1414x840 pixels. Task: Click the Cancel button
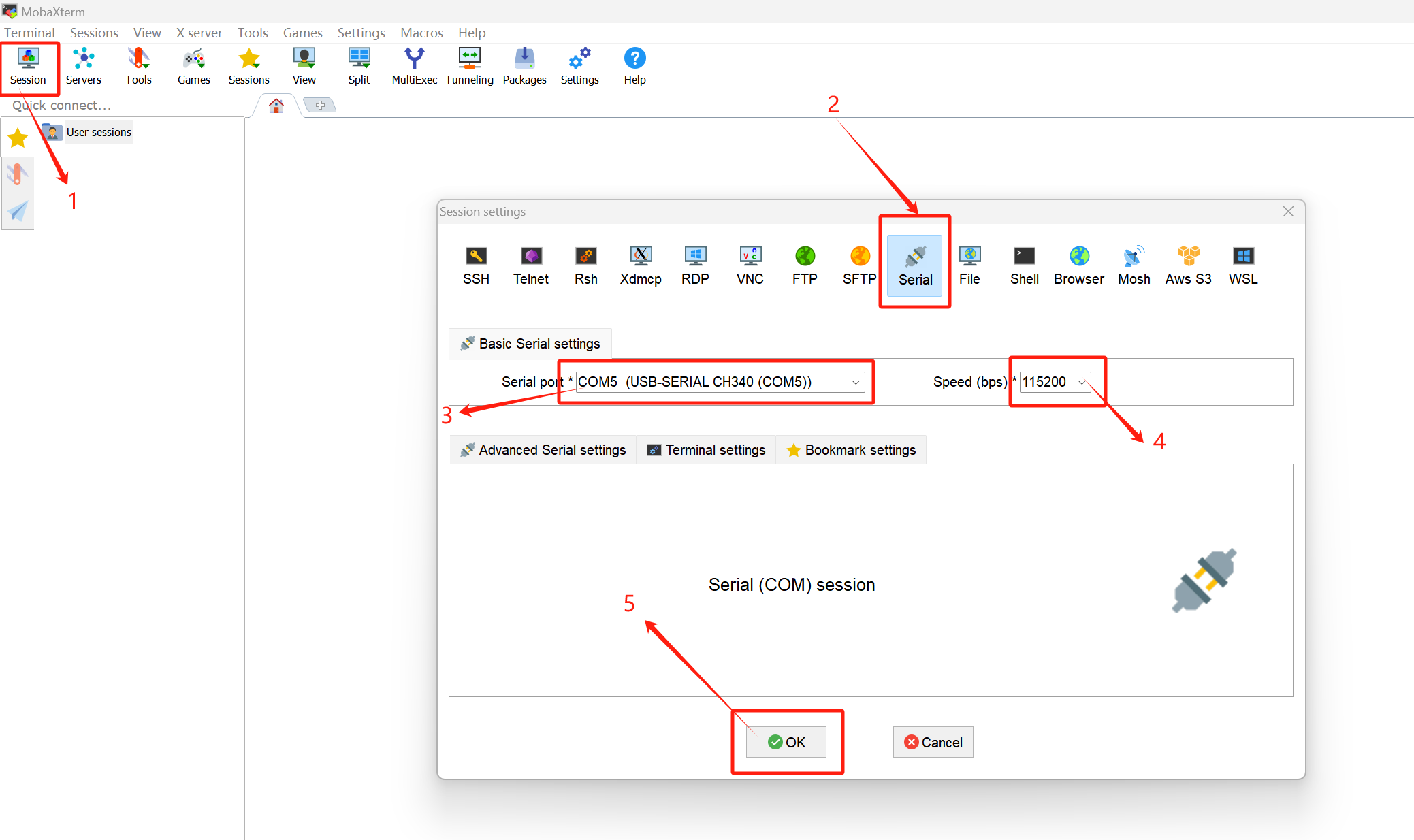933,742
